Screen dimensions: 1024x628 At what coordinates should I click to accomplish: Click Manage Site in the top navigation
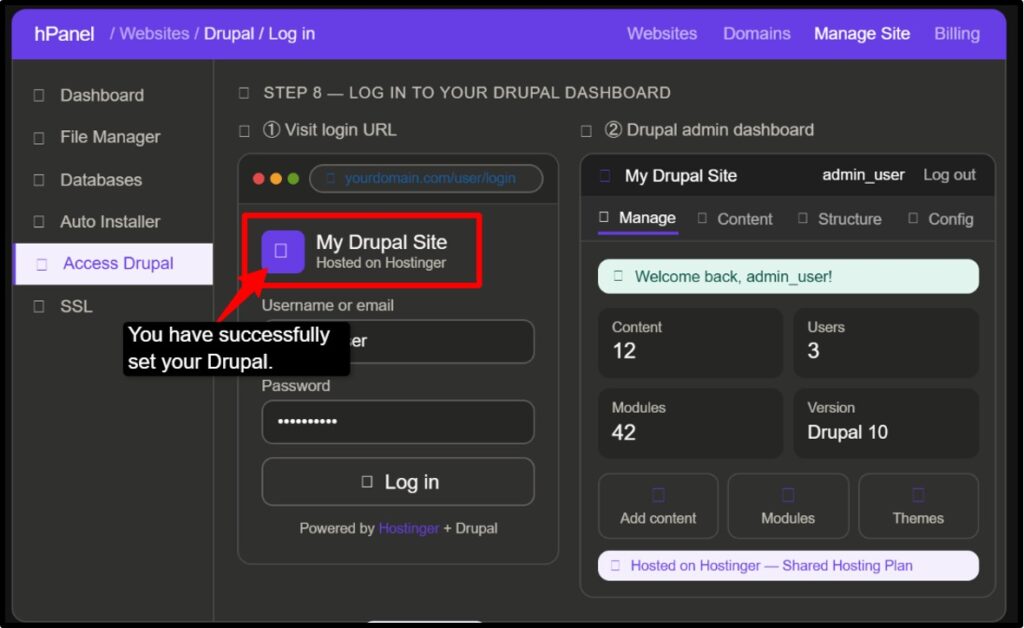click(x=861, y=33)
